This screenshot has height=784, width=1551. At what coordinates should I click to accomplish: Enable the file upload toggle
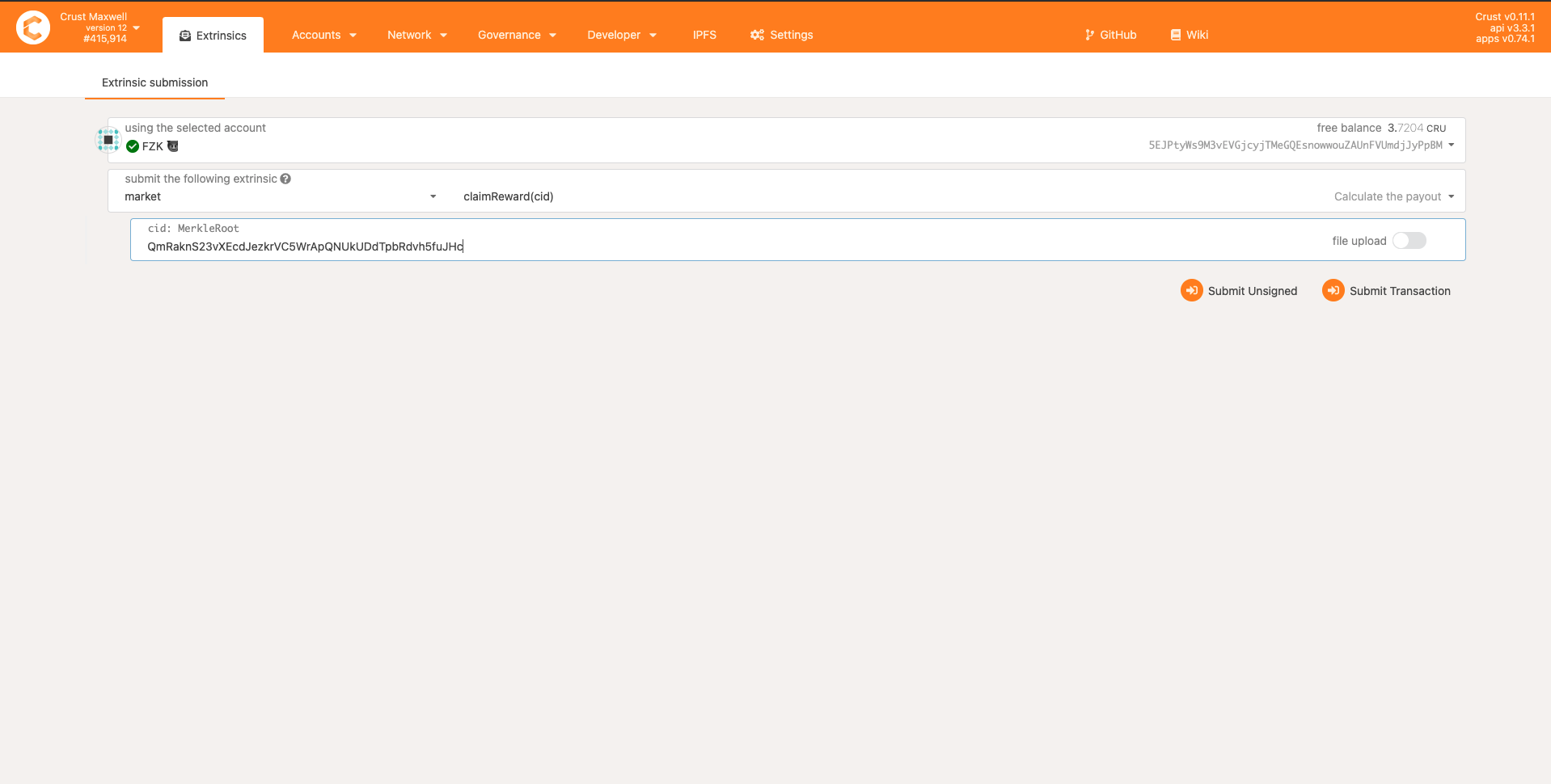pos(1409,241)
